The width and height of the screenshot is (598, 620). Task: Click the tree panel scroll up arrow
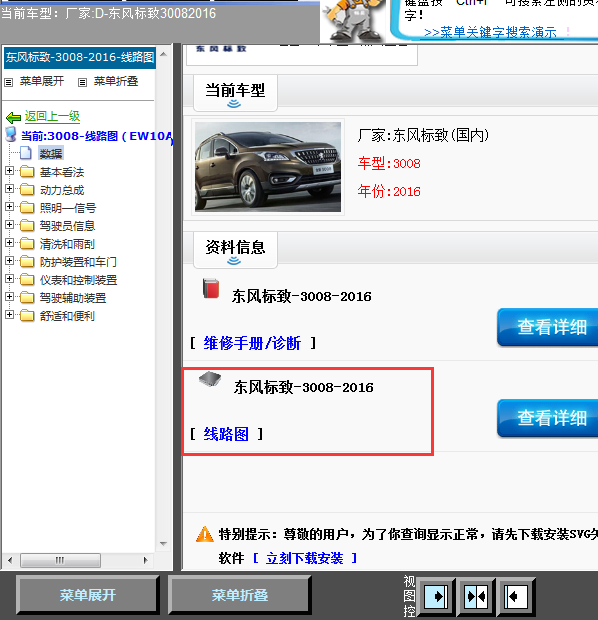163,54
